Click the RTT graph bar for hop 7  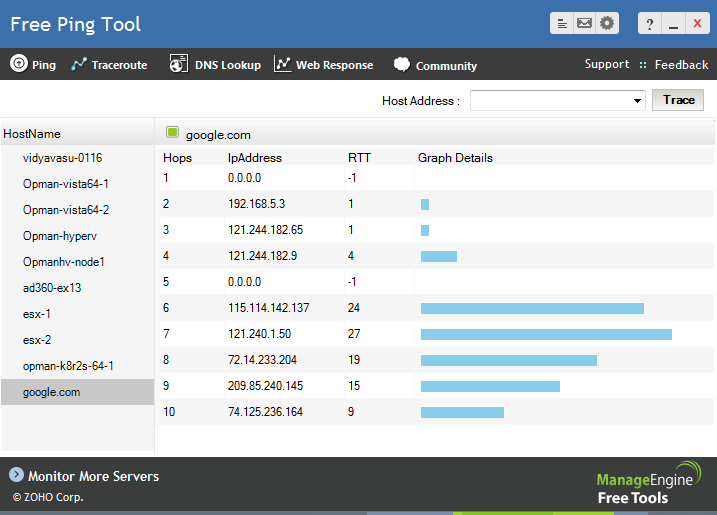546,334
